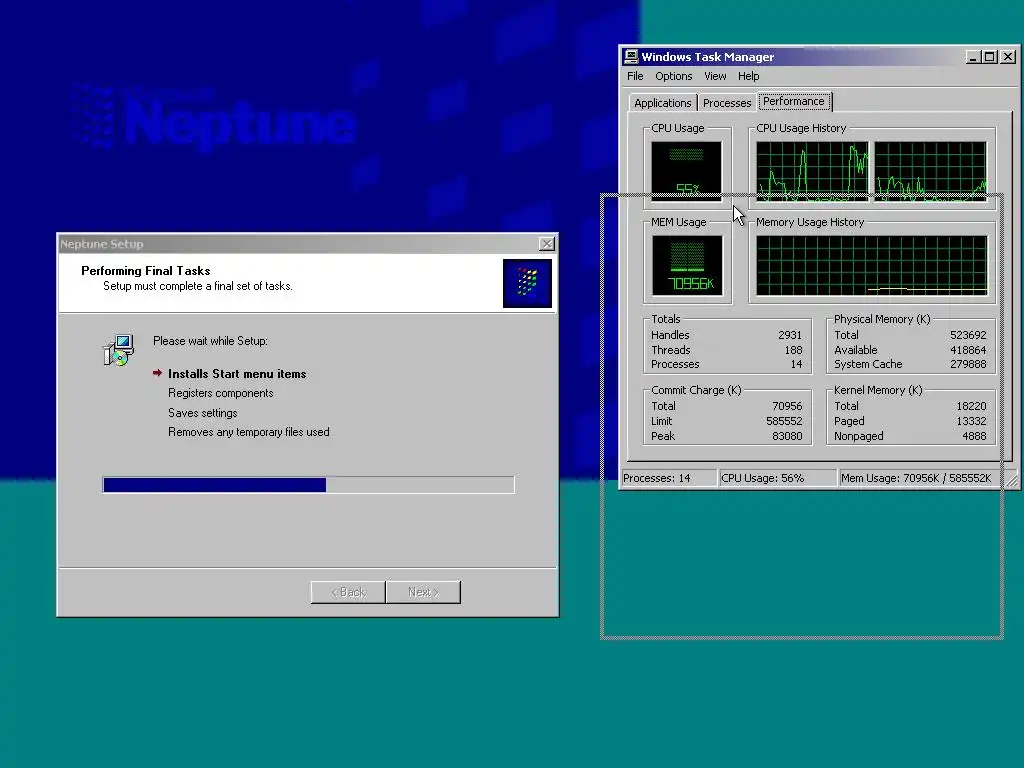Click the Memory Usage History graph
The width and height of the screenshot is (1024, 768).
coord(872,265)
